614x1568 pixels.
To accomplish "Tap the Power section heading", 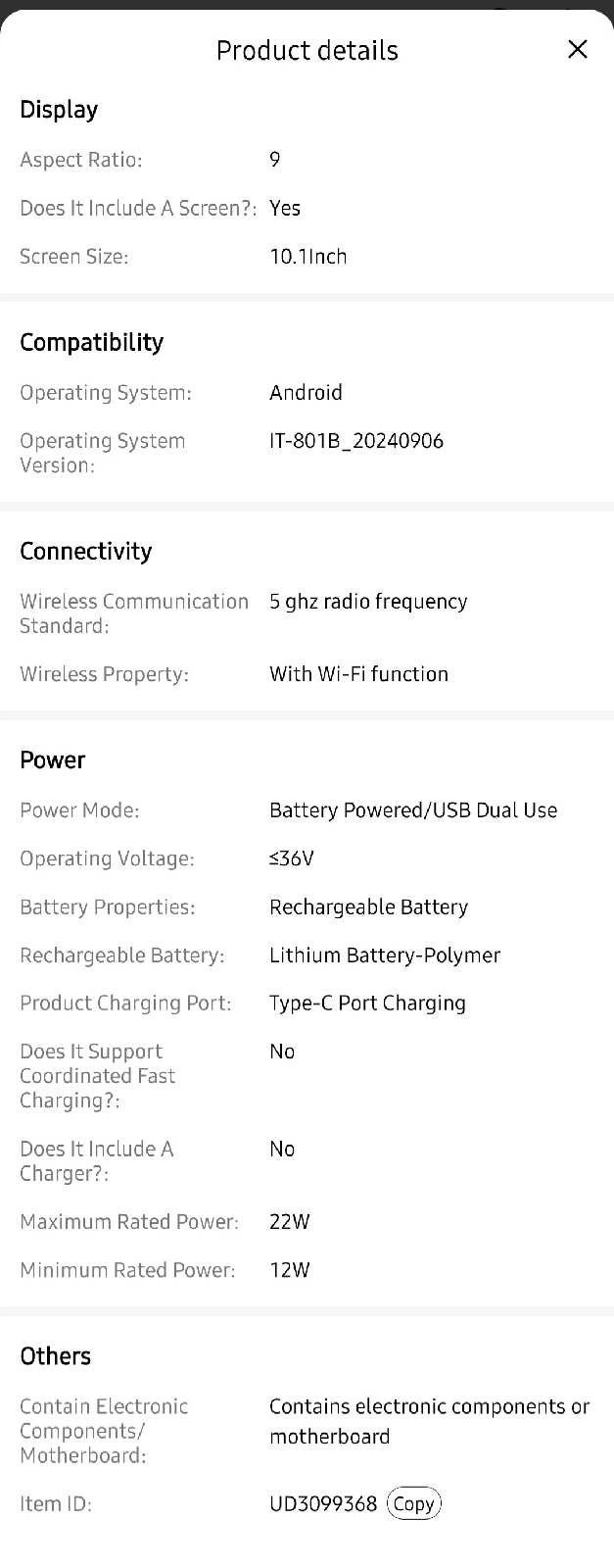I will point(52,759).
